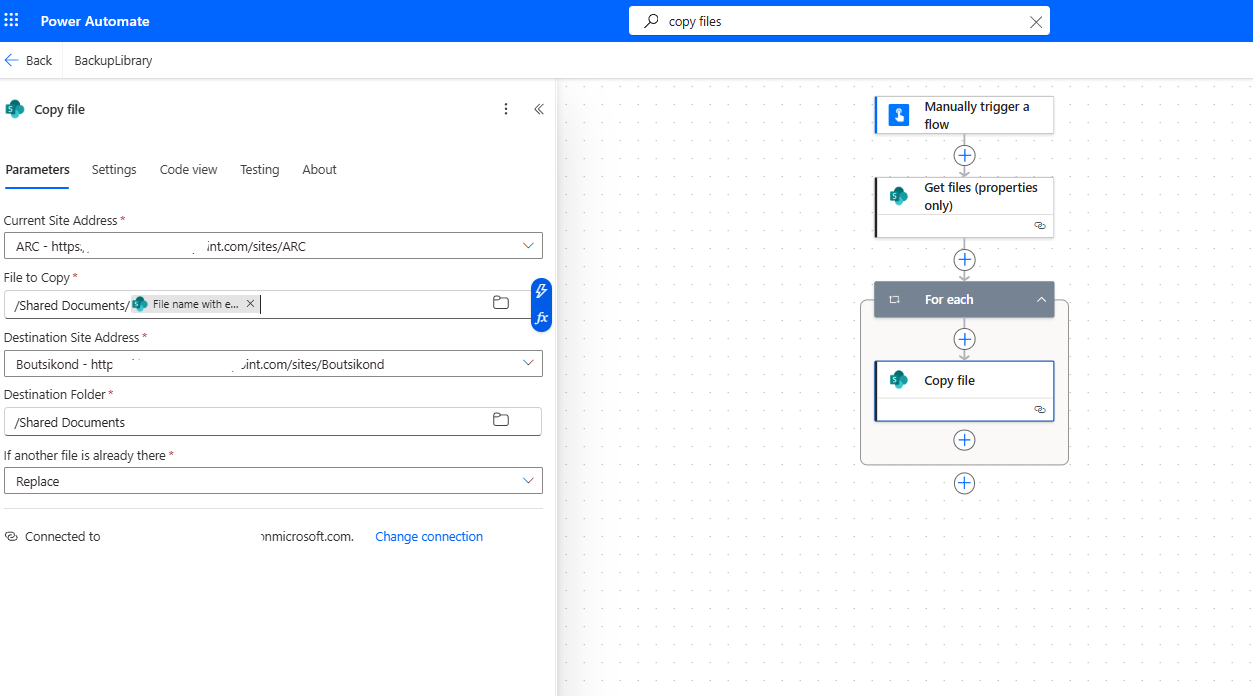
Task: Remove the File name with extension token
Action: coord(250,304)
